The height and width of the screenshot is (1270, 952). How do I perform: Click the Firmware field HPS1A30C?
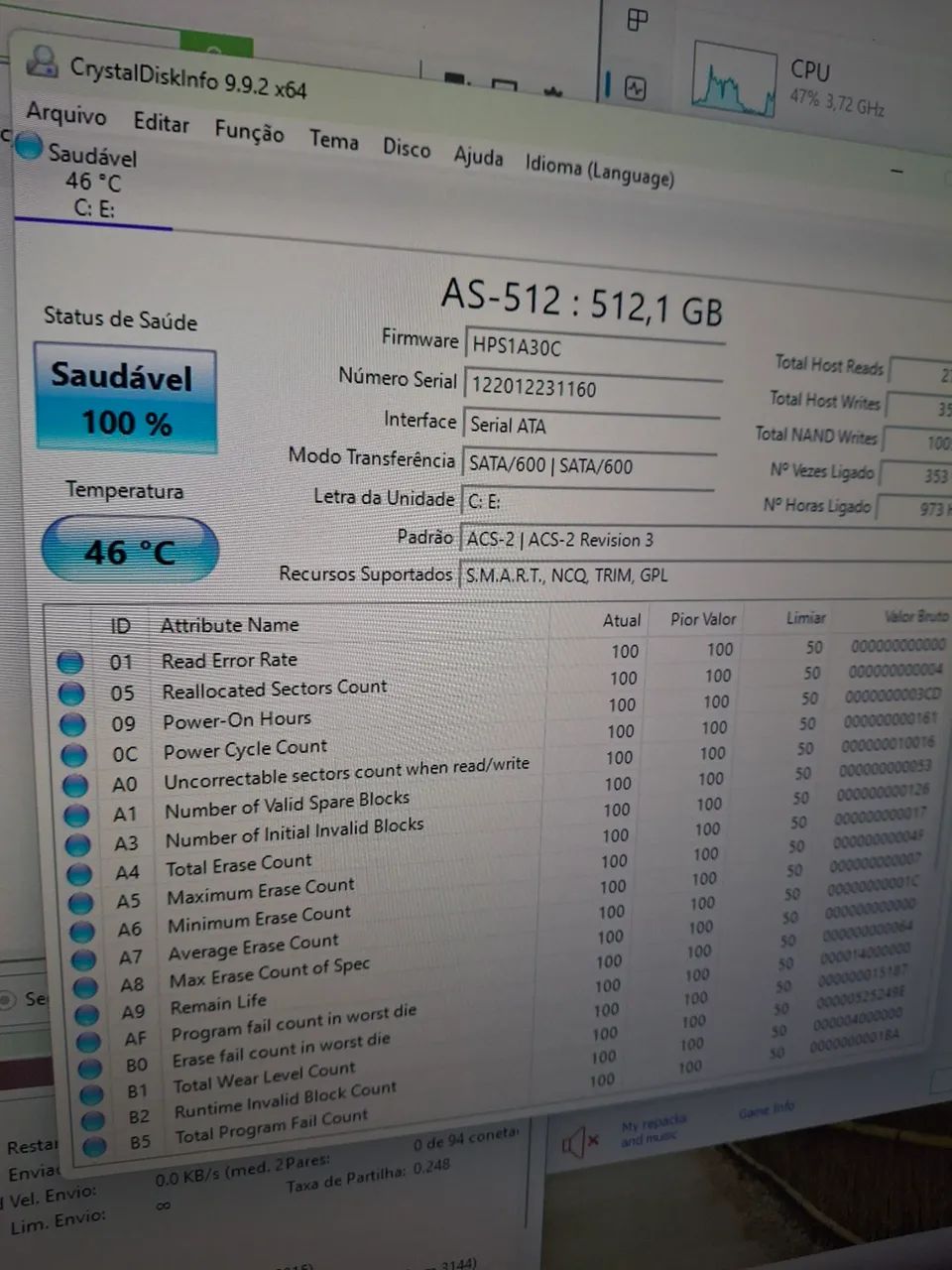594,347
